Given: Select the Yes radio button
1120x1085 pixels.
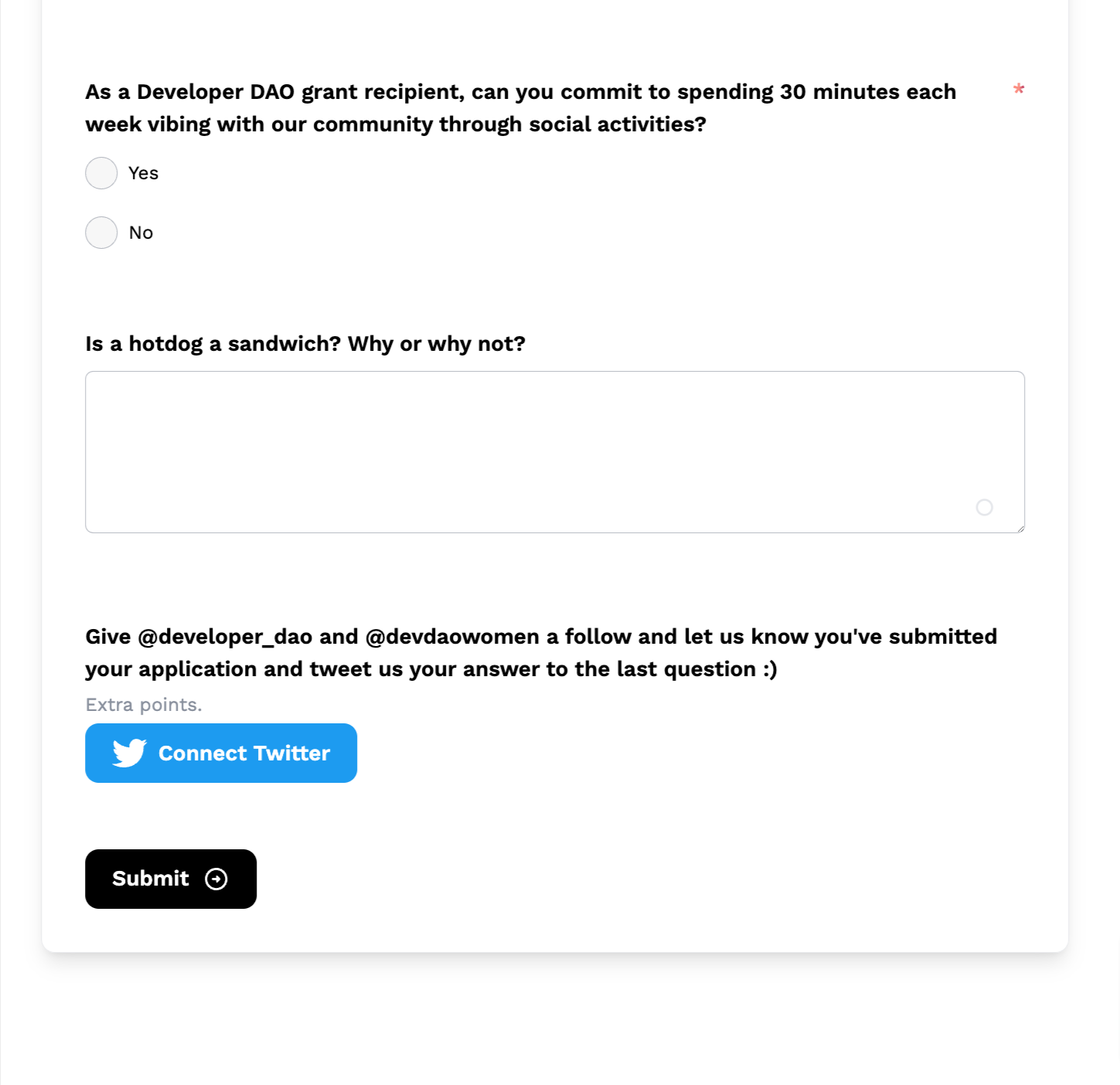Looking at the screenshot, I should [x=101, y=173].
